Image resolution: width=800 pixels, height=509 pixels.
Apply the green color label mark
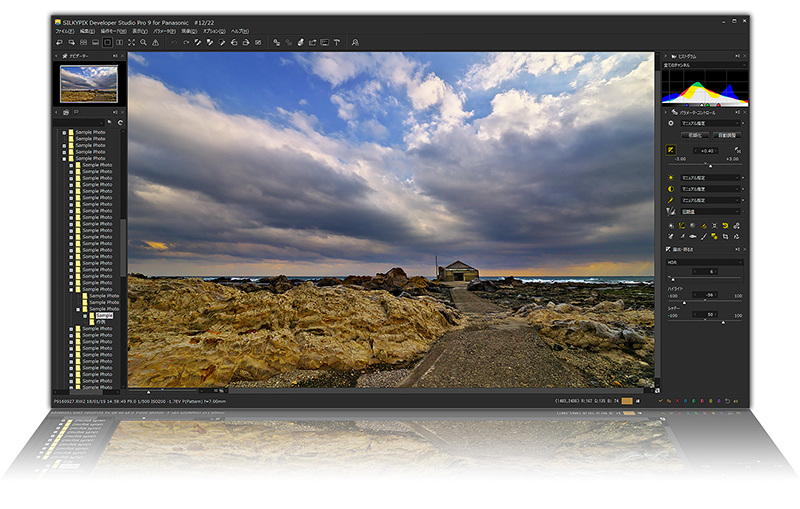tap(693, 401)
